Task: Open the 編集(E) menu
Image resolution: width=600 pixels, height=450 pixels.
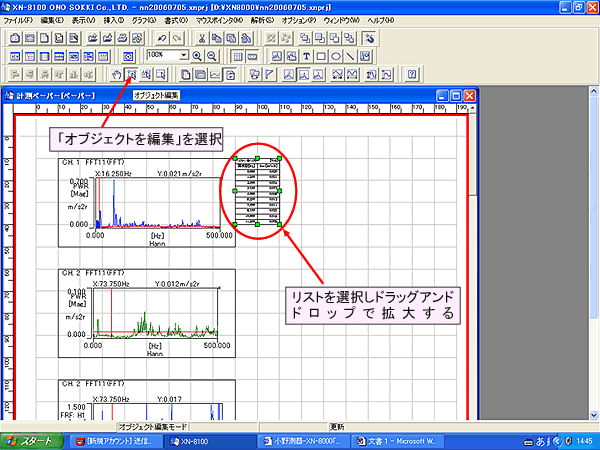Action: tap(52, 20)
